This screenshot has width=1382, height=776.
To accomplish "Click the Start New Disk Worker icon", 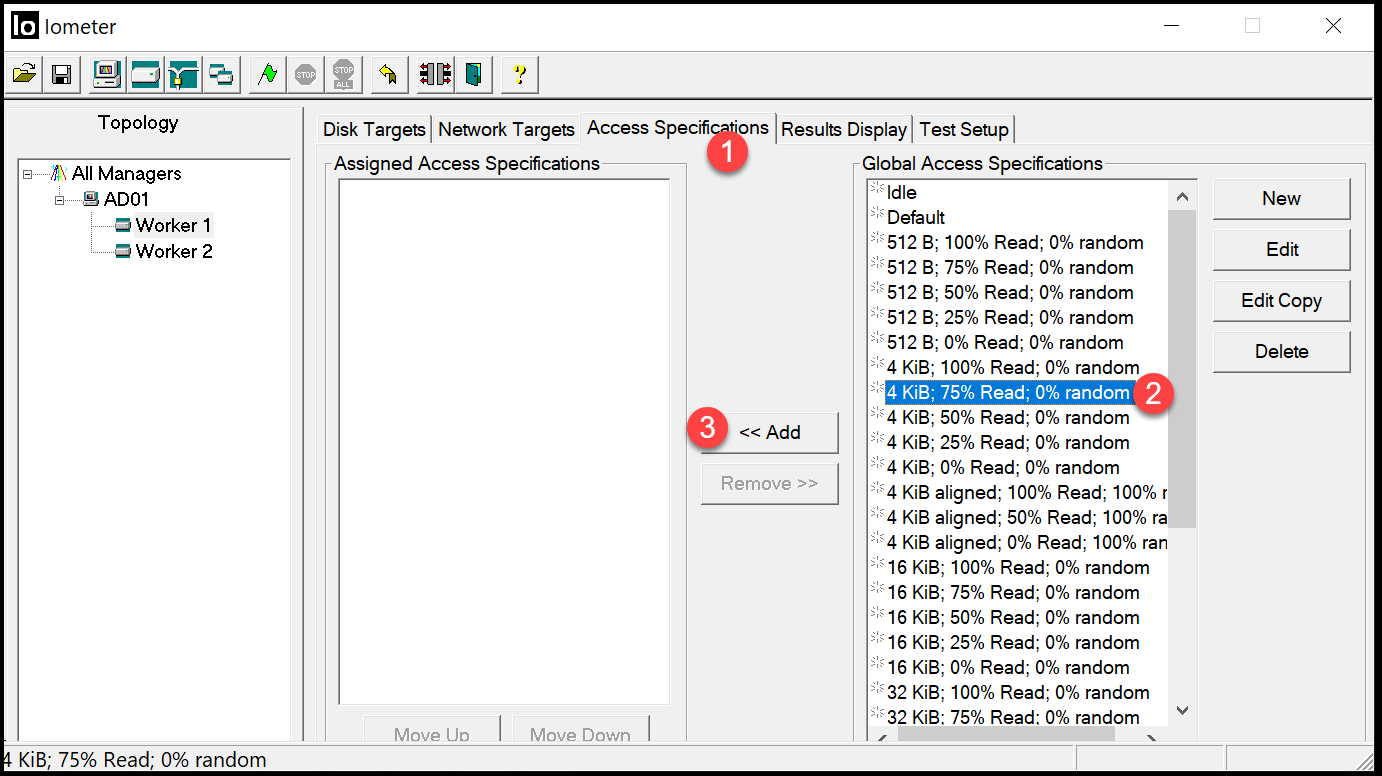I will click(145, 74).
